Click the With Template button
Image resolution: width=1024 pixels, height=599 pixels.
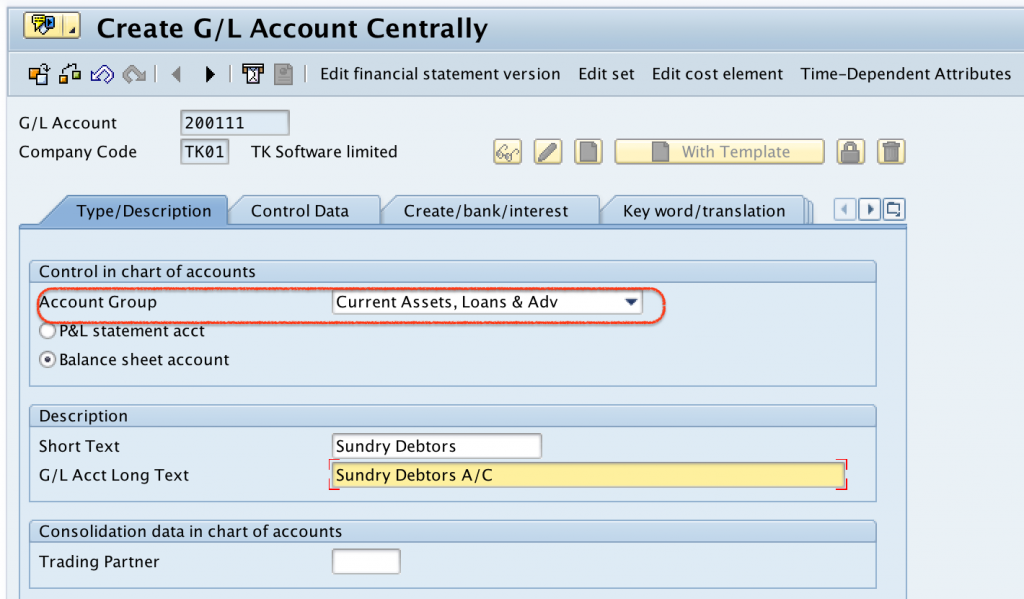pyautogui.click(x=719, y=152)
